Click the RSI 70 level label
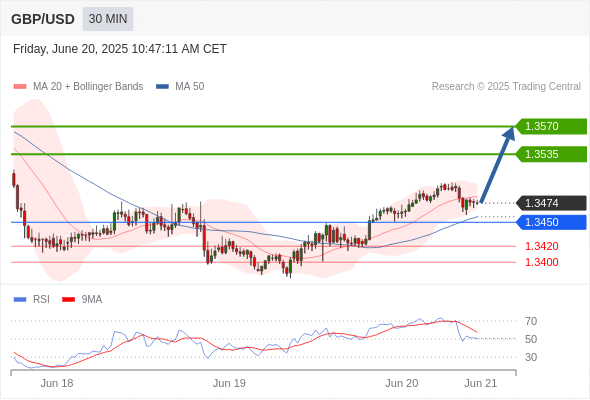 click(x=531, y=321)
